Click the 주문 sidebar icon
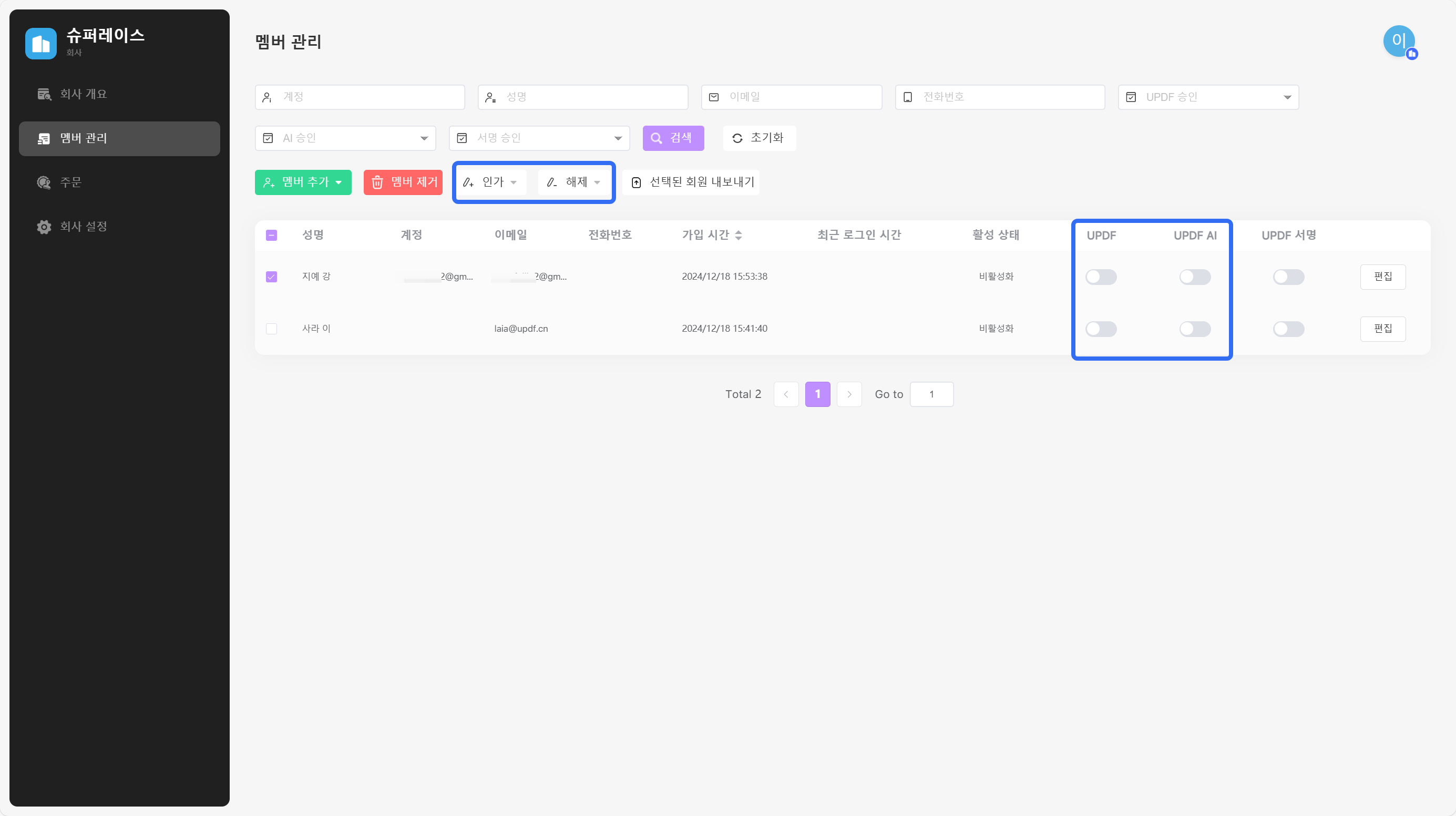 point(44,182)
